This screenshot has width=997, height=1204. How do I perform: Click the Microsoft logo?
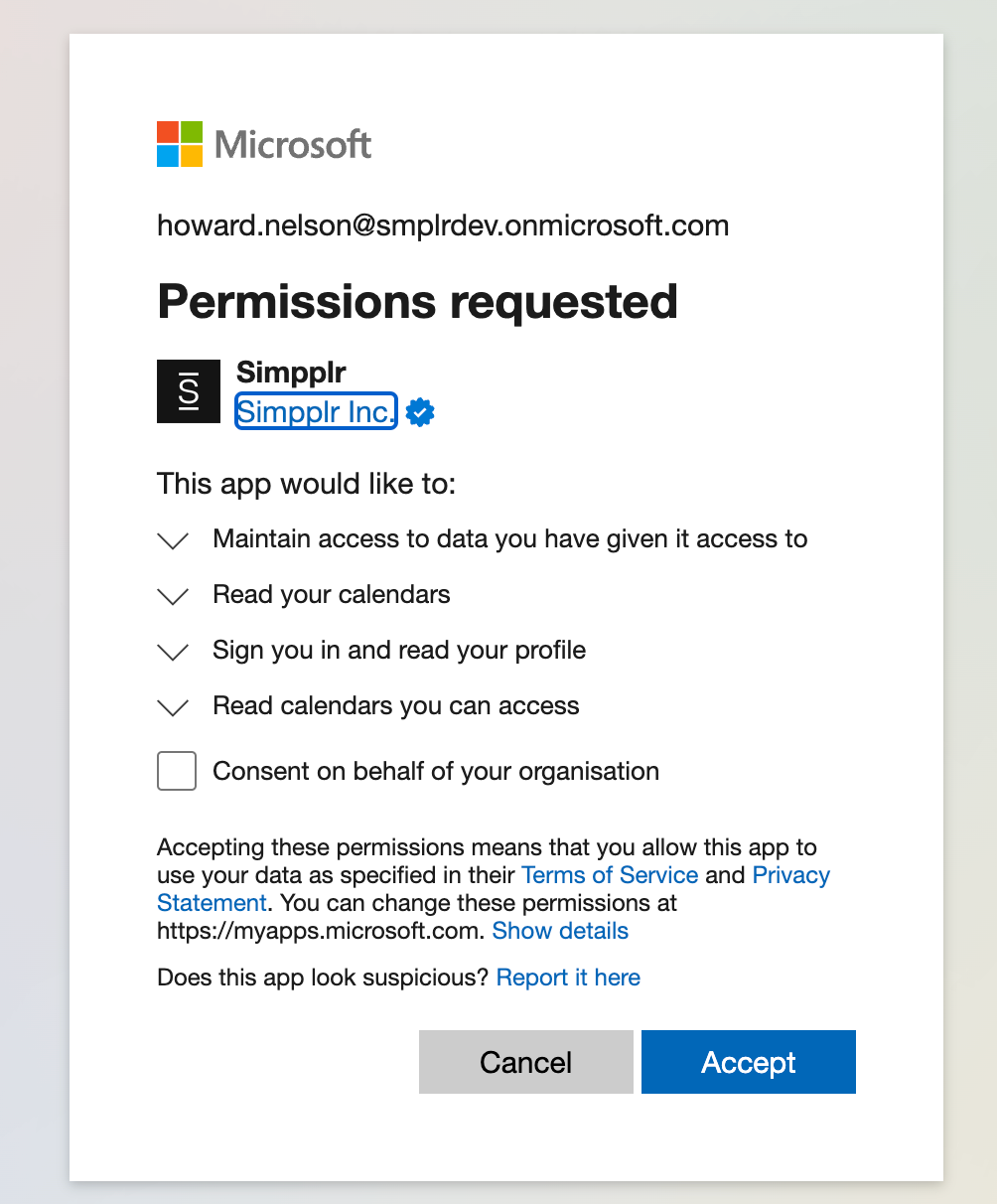point(263,143)
